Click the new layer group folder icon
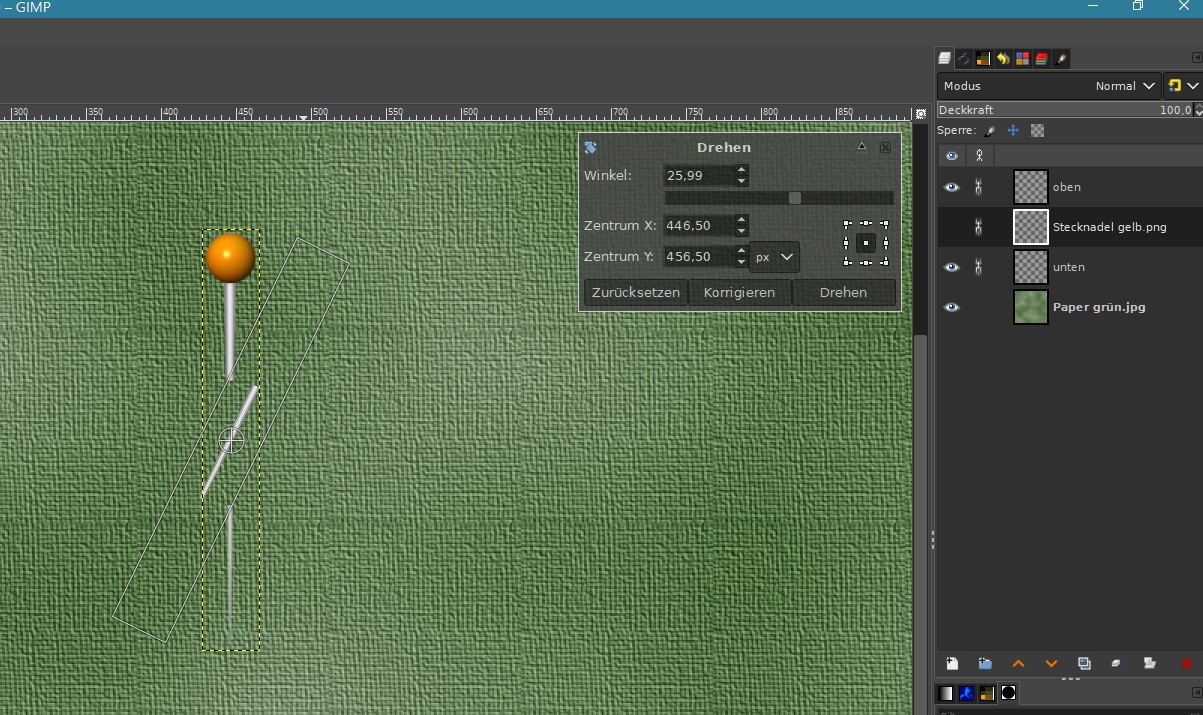The height and width of the screenshot is (715, 1203). [x=985, y=663]
